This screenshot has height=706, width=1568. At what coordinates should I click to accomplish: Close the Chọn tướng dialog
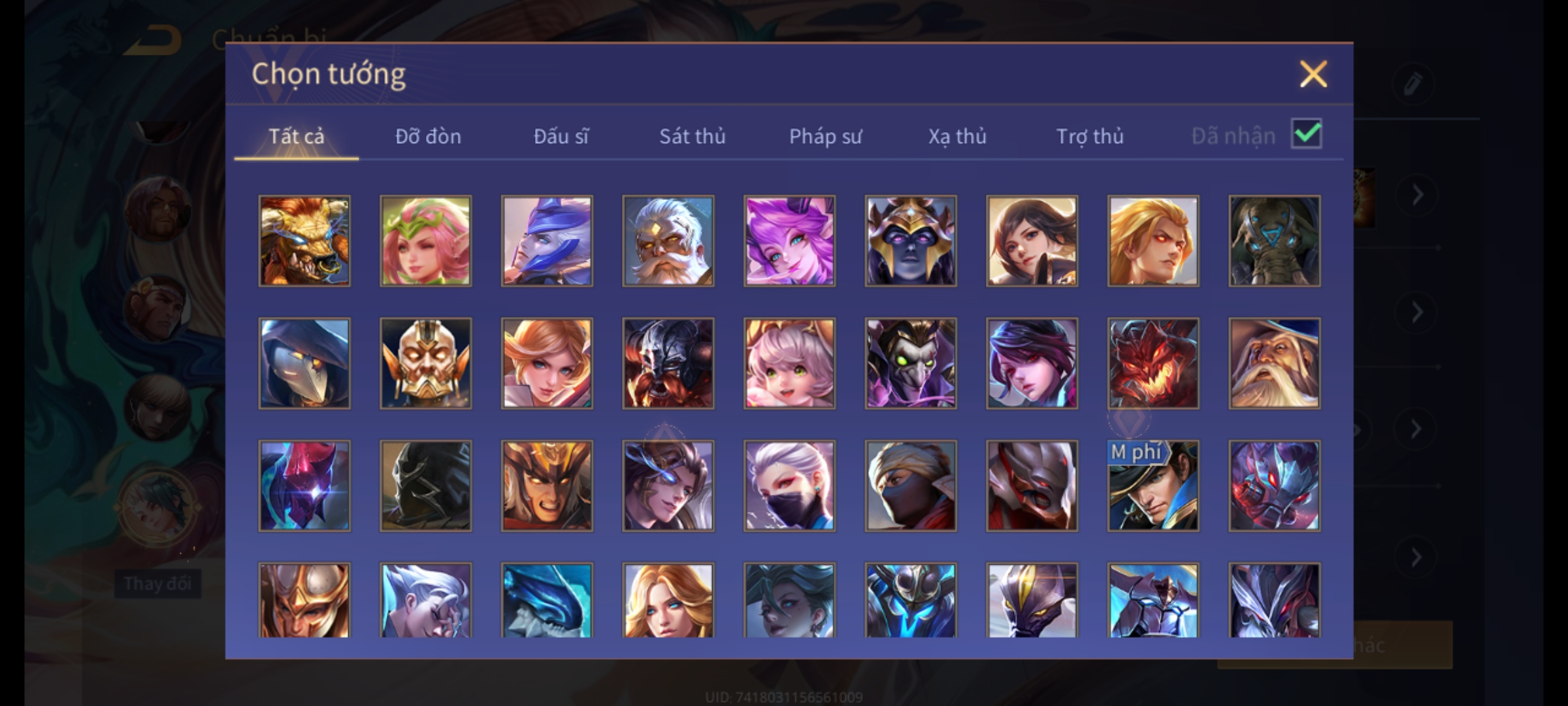pyautogui.click(x=1313, y=74)
